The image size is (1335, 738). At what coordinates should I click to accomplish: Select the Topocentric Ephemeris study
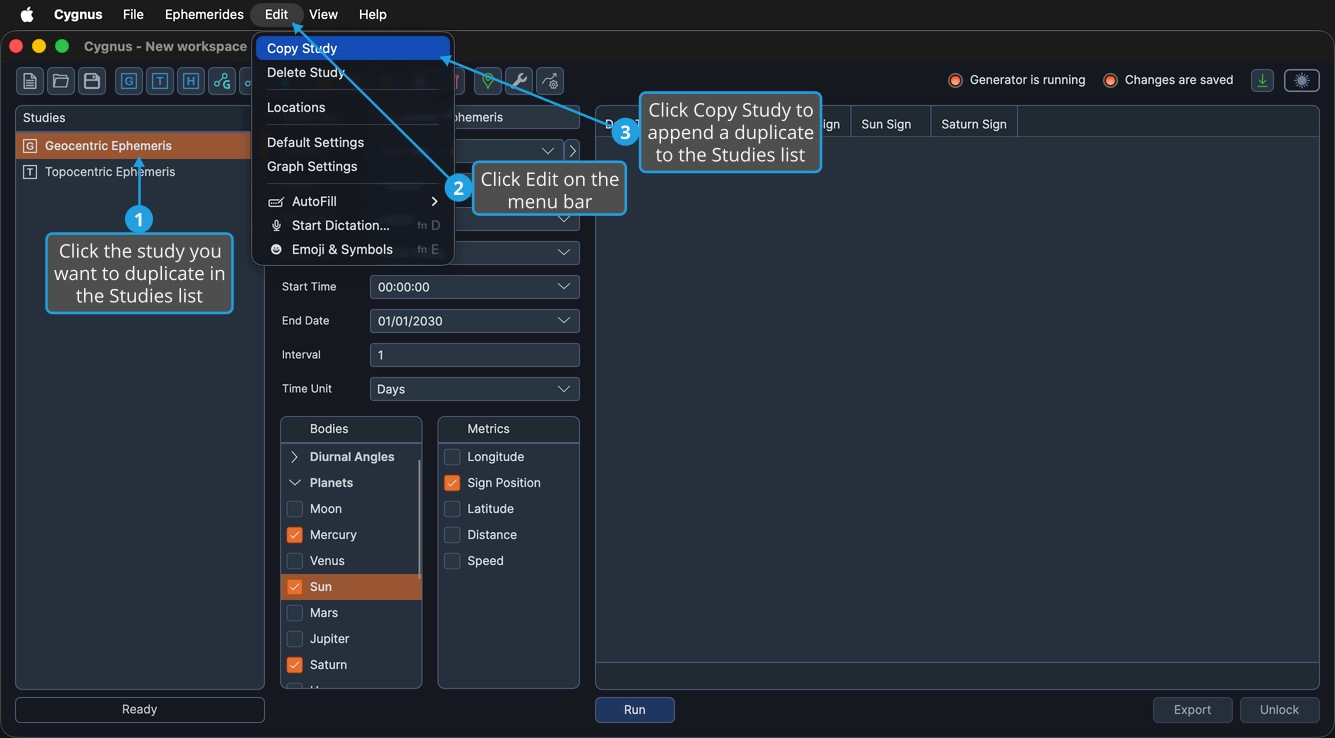[133, 172]
